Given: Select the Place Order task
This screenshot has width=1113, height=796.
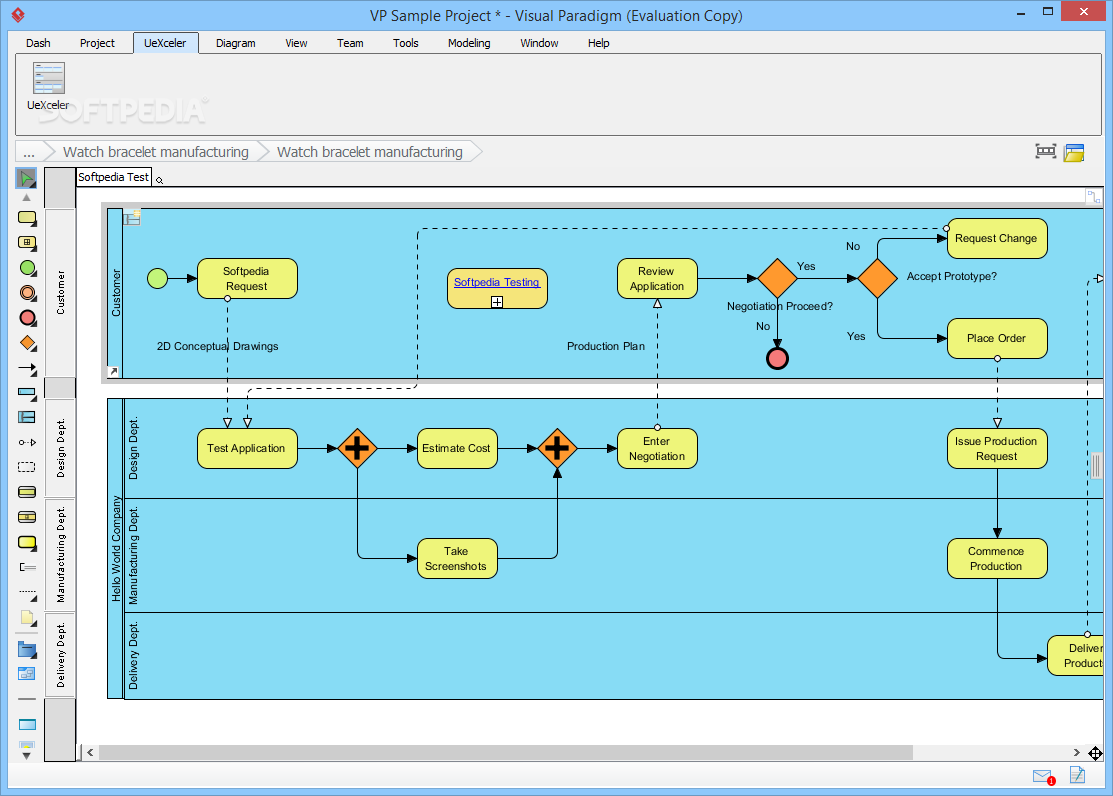Looking at the screenshot, I should click(x=997, y=338).
